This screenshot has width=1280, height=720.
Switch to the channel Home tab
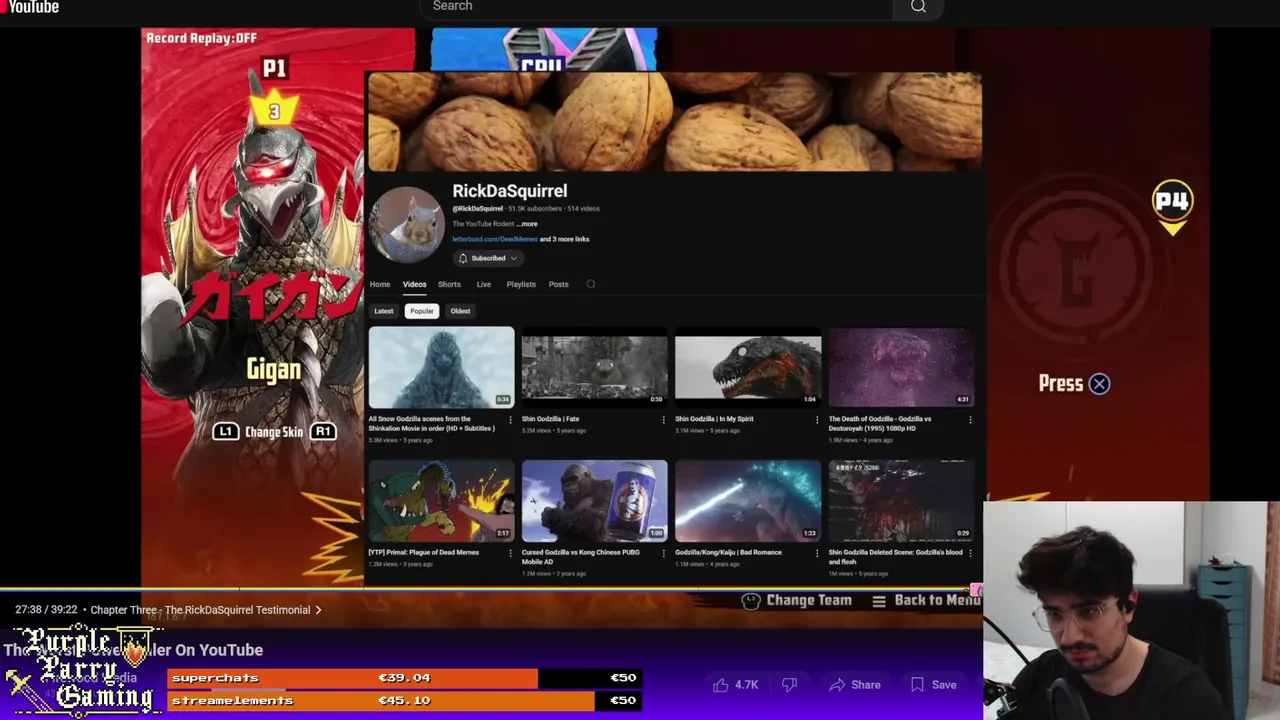point(380,284)
